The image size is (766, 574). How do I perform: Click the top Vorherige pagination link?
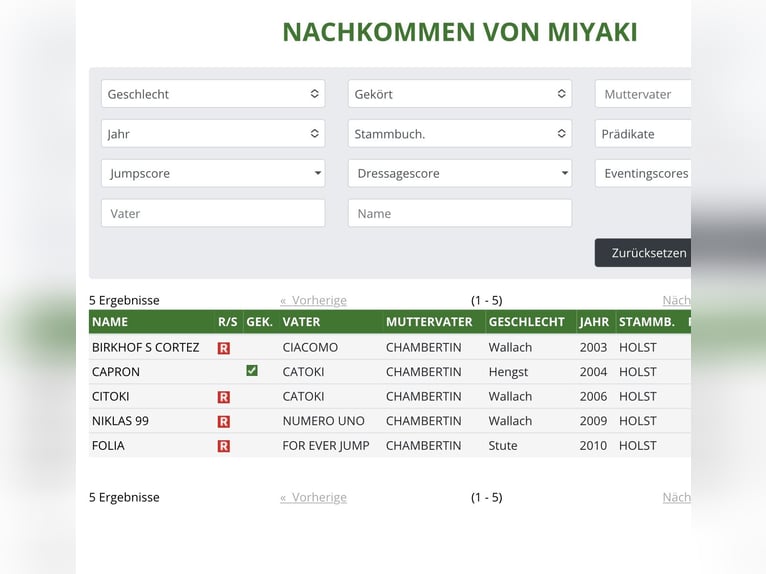pyautogui.click(x=314, y=300)
